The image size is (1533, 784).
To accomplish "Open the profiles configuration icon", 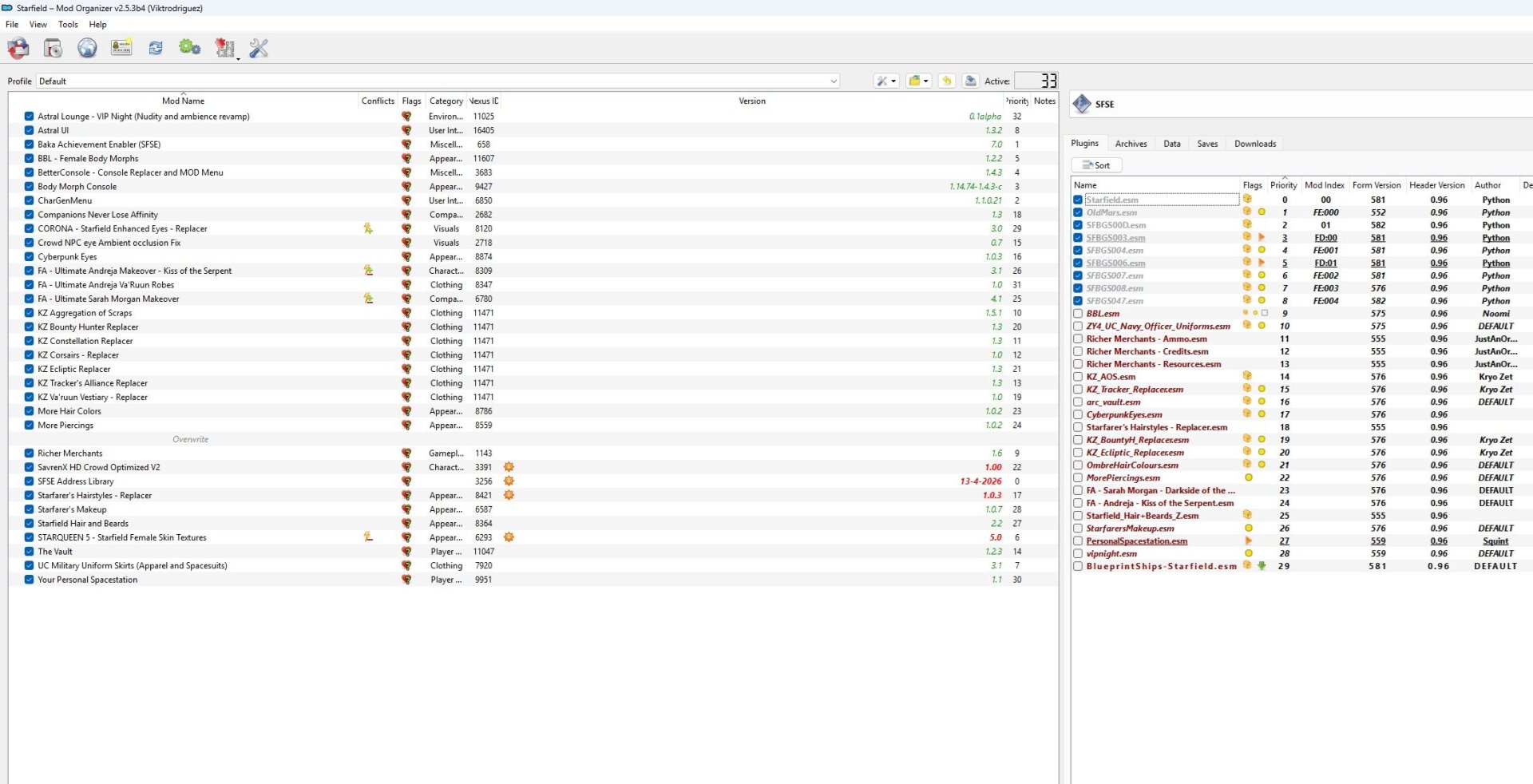I will coord(121,49).
